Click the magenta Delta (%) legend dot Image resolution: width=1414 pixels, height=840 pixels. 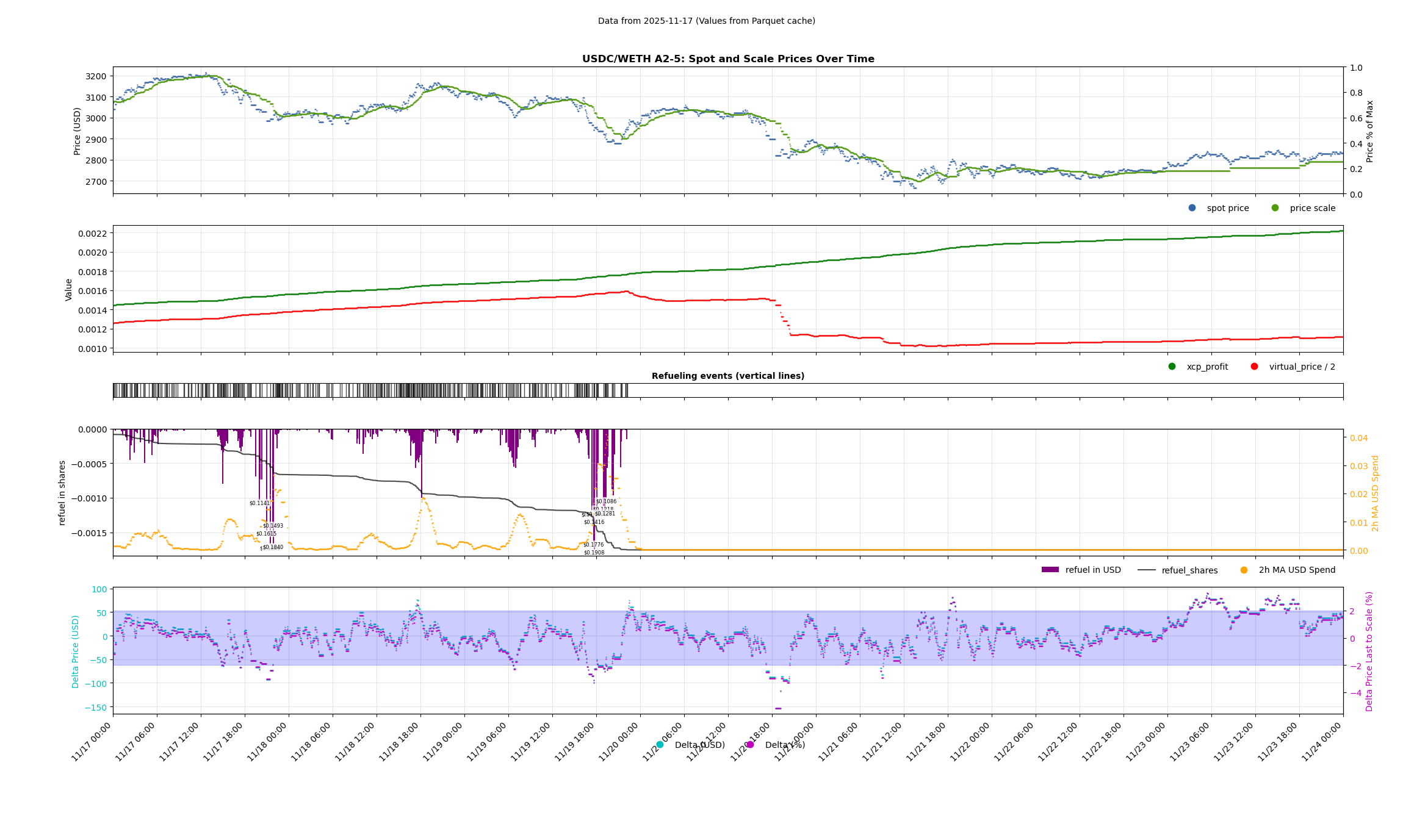750,745
